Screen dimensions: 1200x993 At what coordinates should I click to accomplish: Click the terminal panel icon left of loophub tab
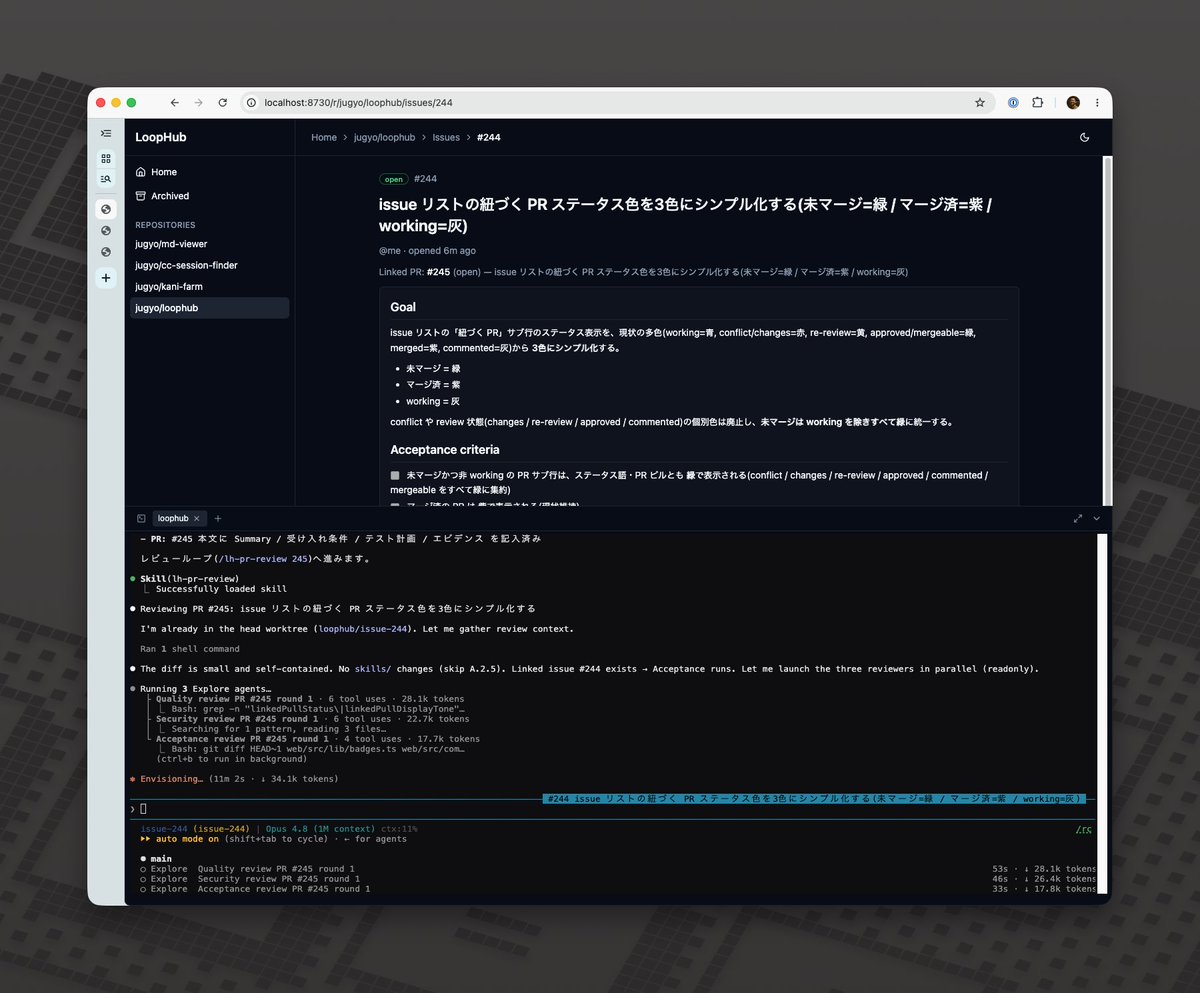point(141,518)
